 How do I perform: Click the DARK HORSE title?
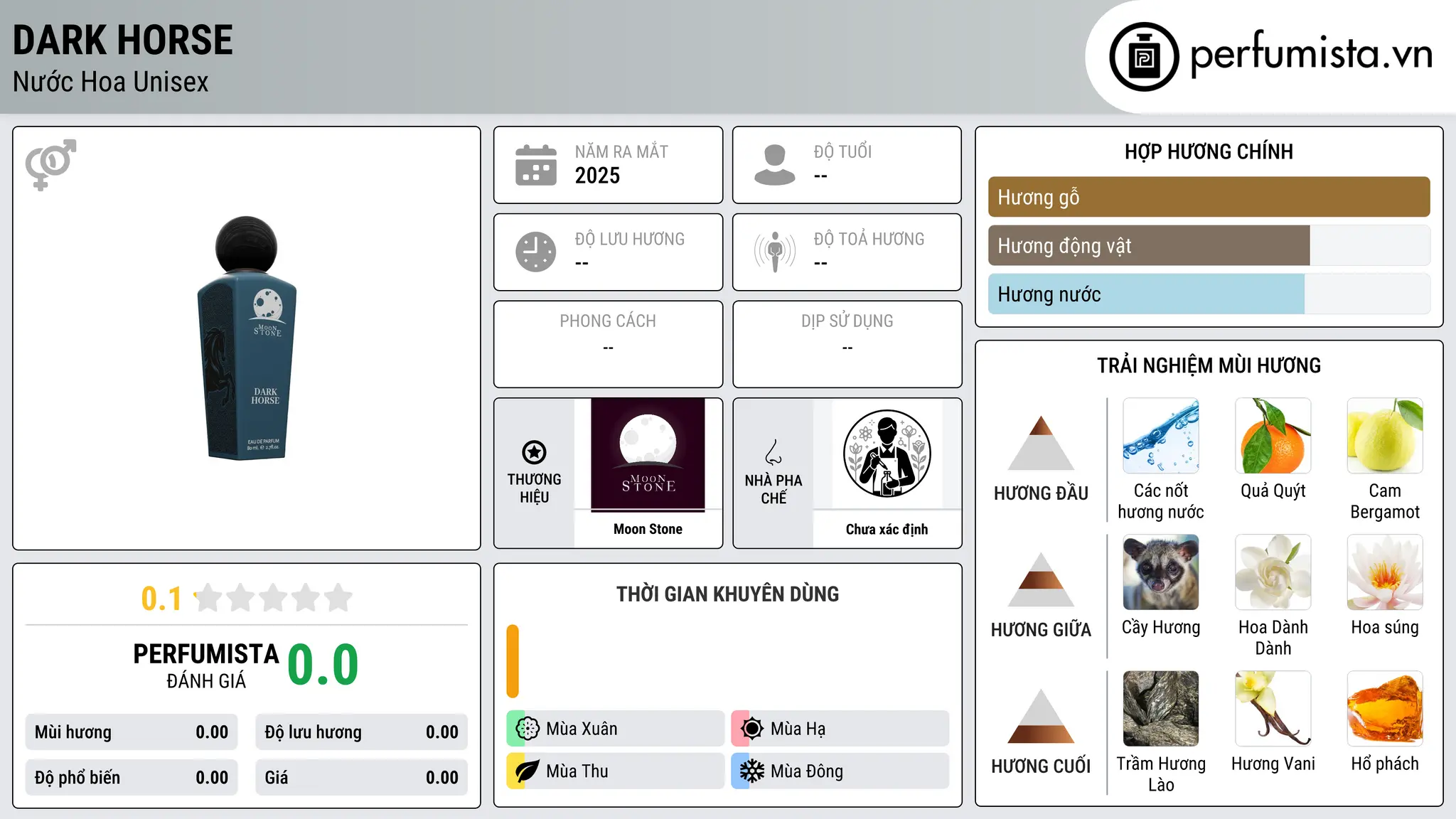point(123,40)
